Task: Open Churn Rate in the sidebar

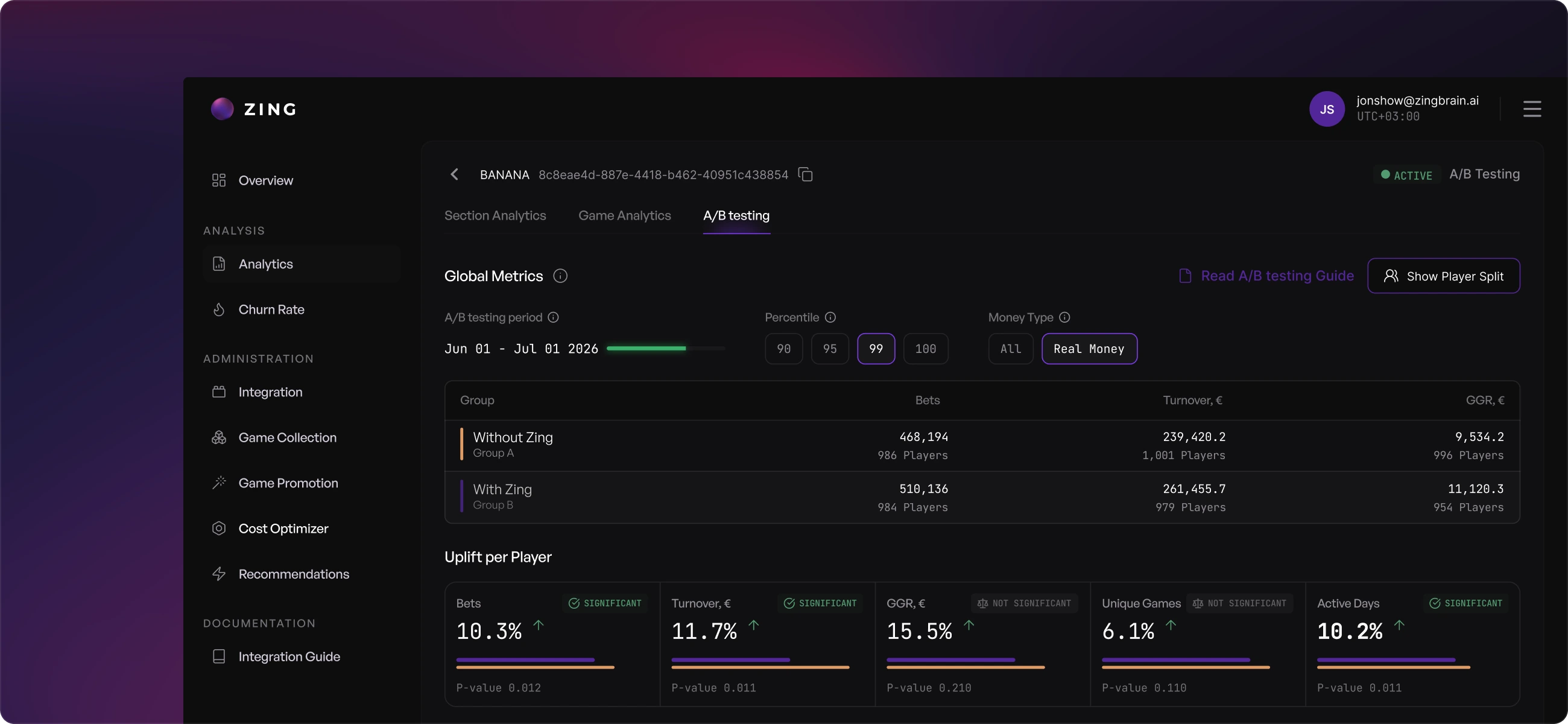Action: point(302,310)
